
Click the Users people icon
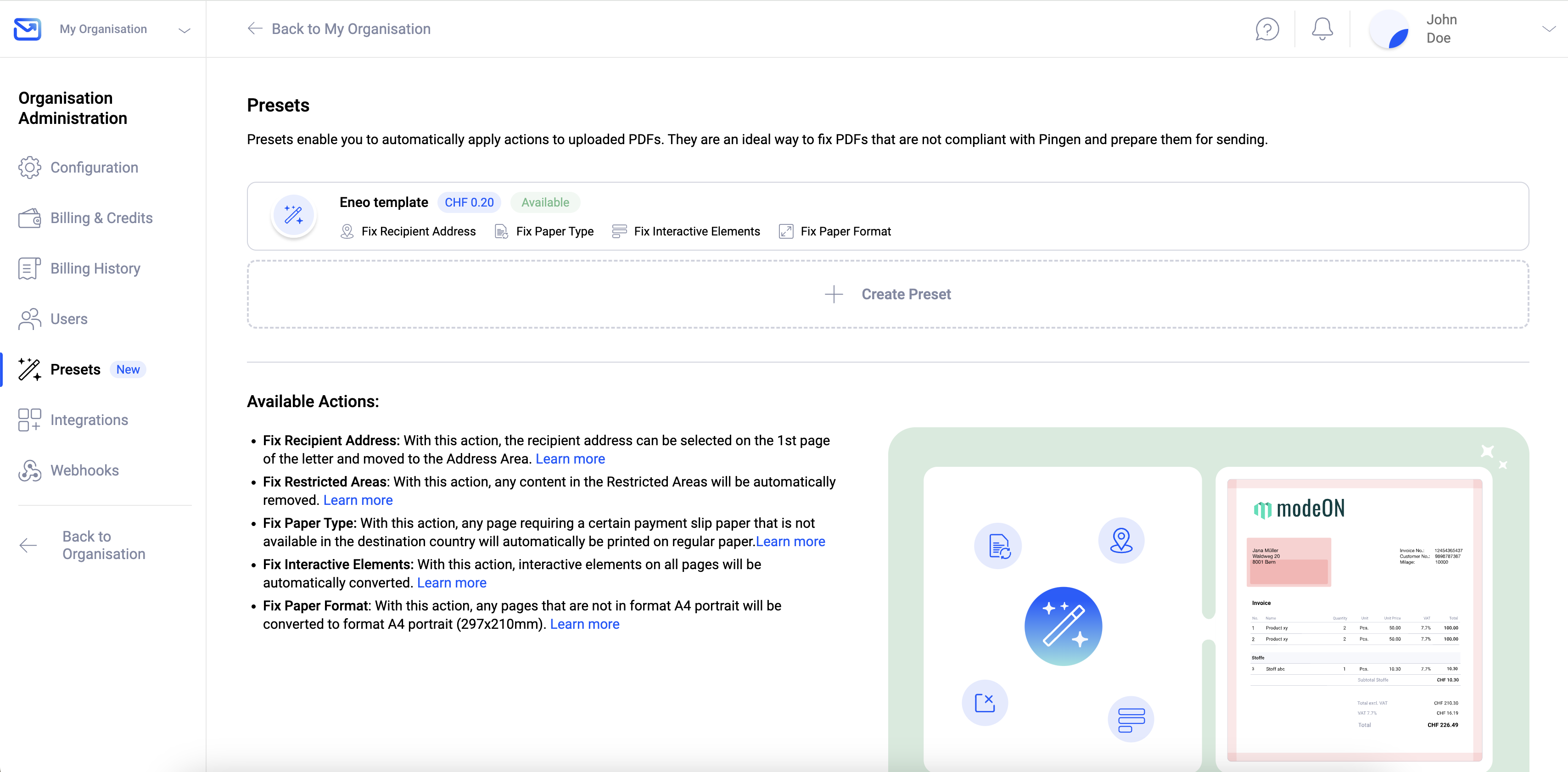[x=29, y=319]
